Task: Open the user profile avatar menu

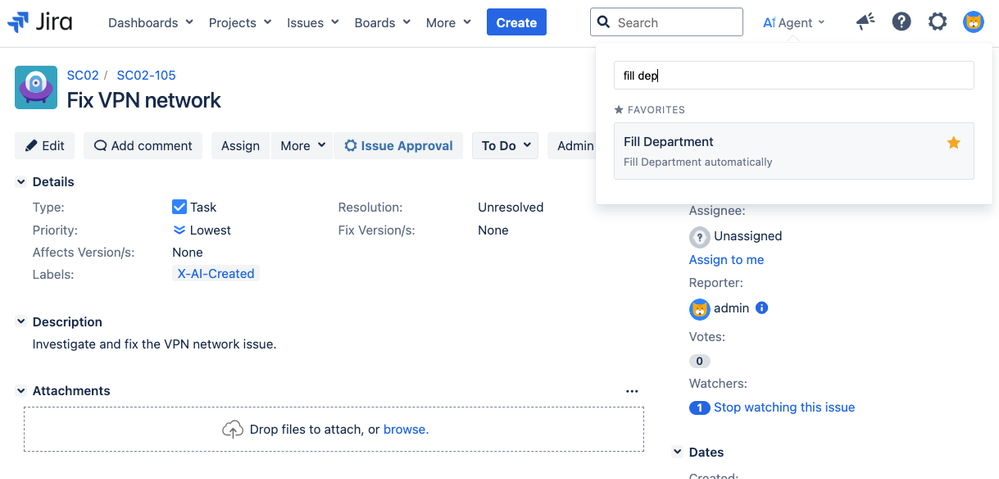Action: point(973,22)
